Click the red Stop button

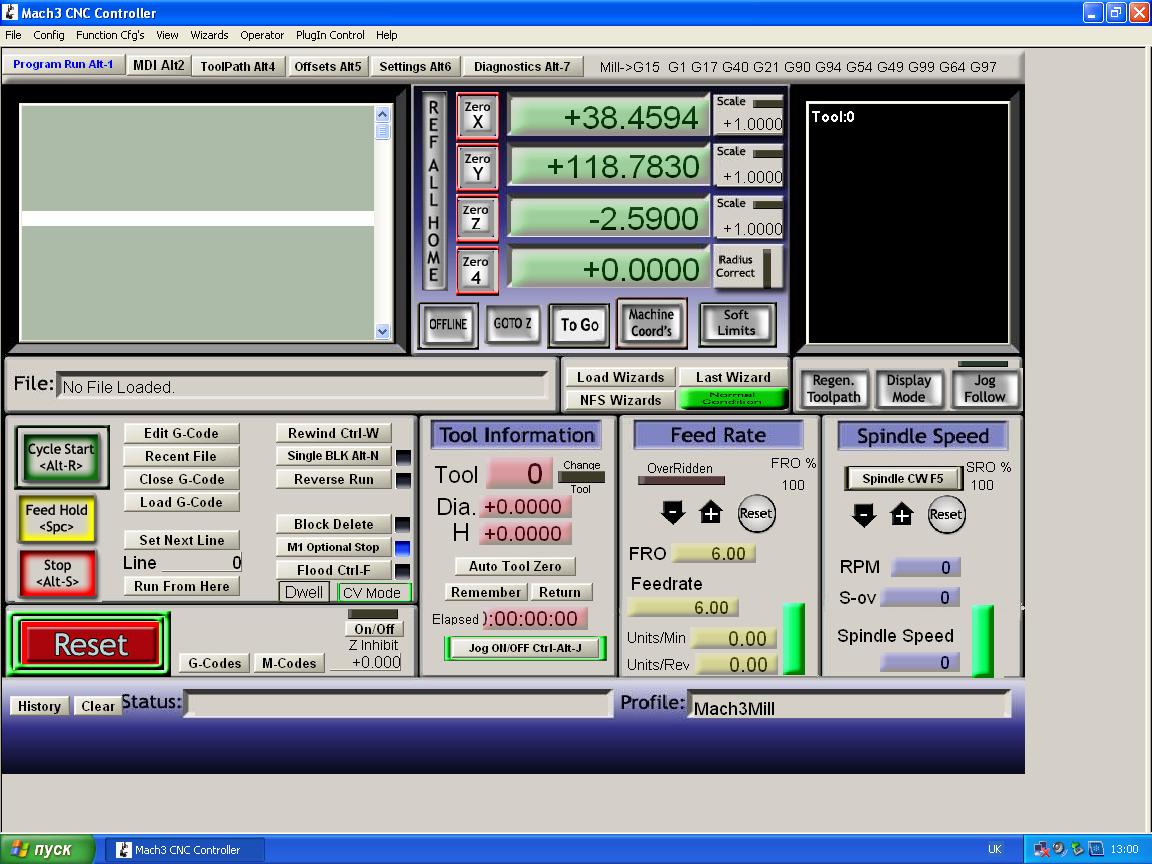click(57, 573)
